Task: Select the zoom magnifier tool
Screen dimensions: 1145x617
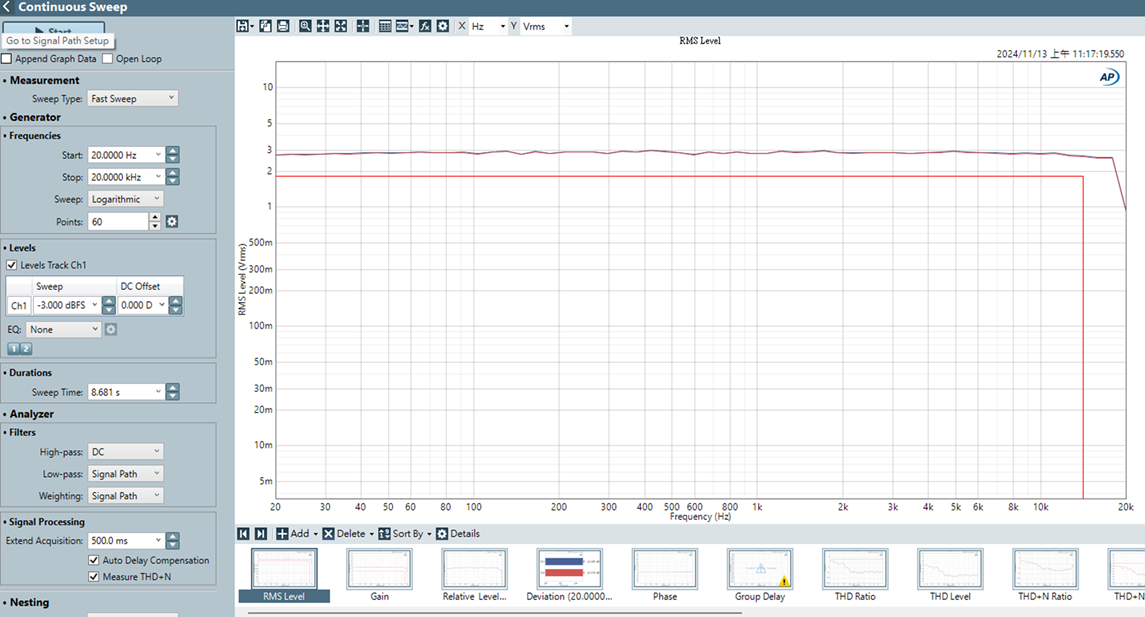Action: pos(305,26)
